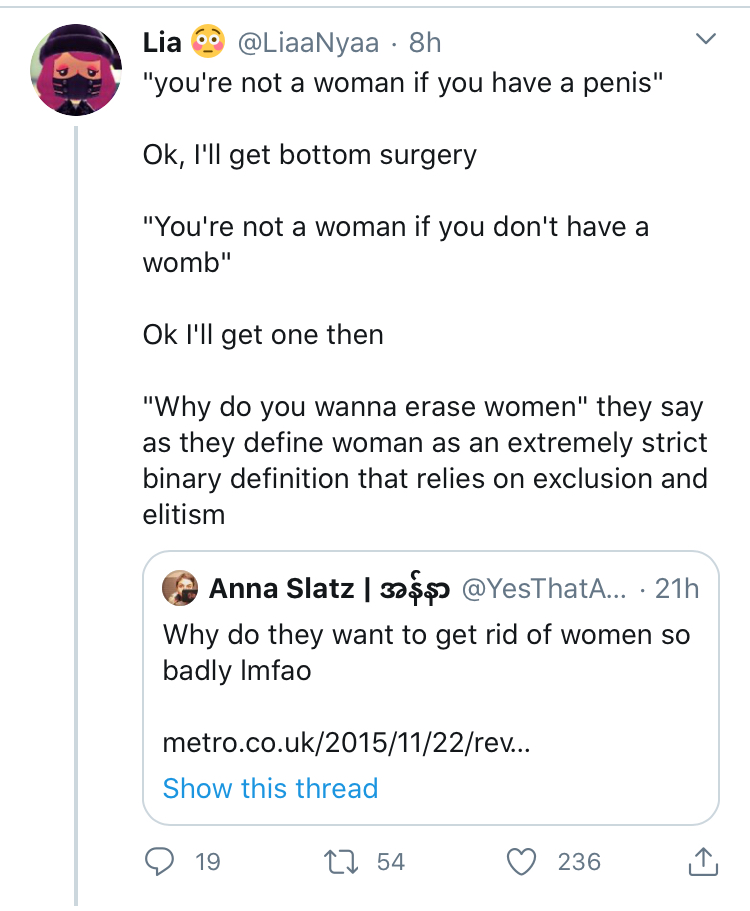Image resolution: width=750 pixels, height=911 pixels.
Task: Click Show this thread link
Action: coord(270,788)
